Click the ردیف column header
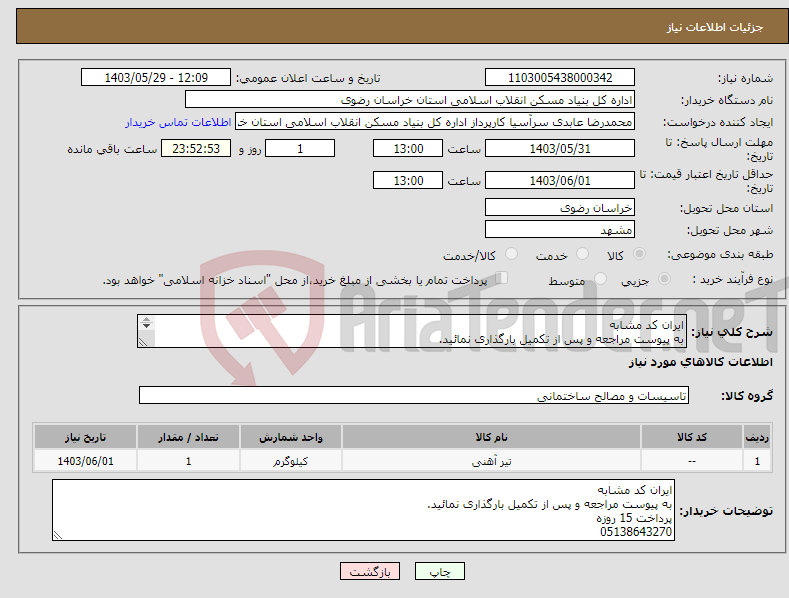 (757, 437)
